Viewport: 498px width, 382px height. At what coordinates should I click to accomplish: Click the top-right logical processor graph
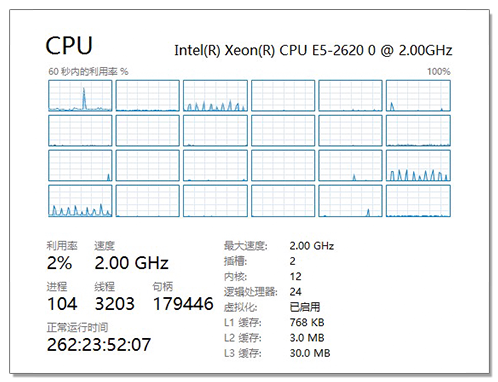(418, 96)
